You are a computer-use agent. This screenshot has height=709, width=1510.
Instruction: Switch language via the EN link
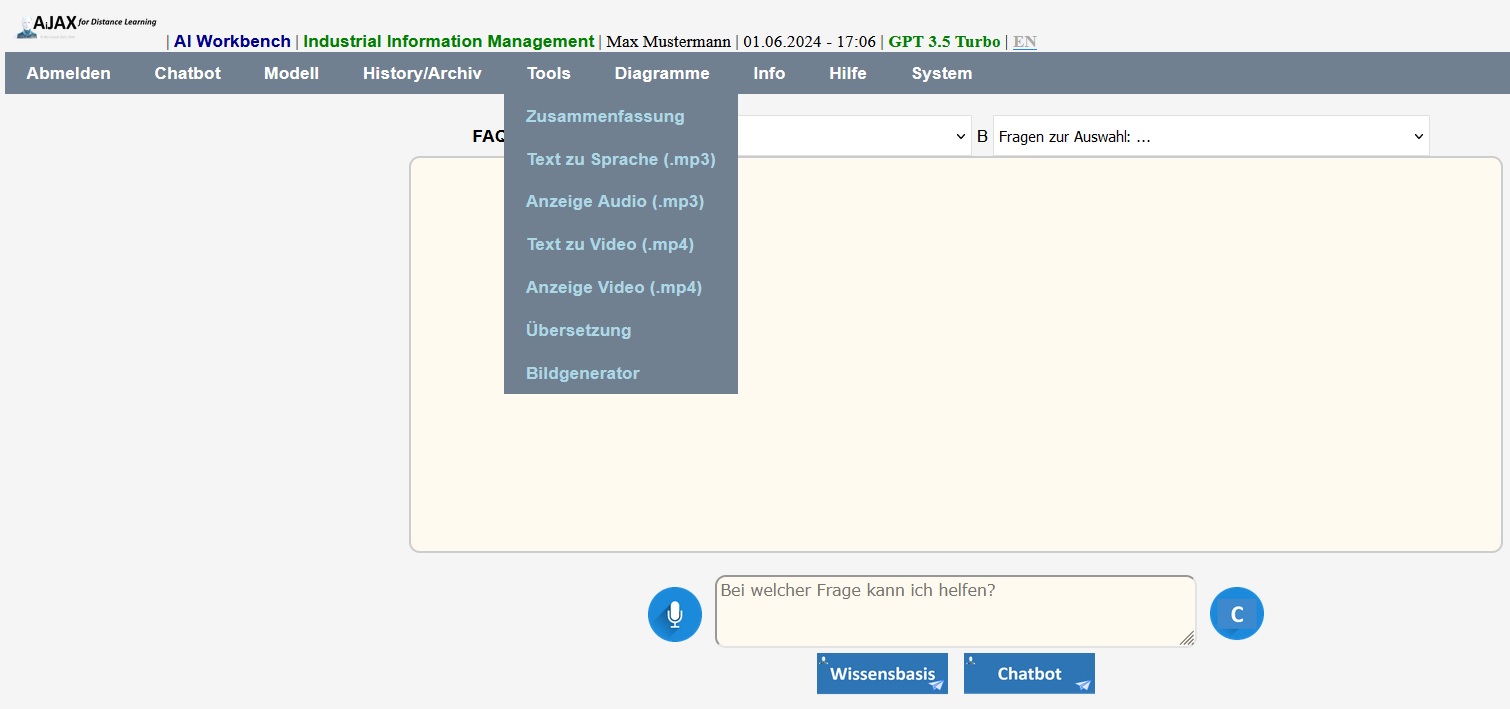[1024, 42]
